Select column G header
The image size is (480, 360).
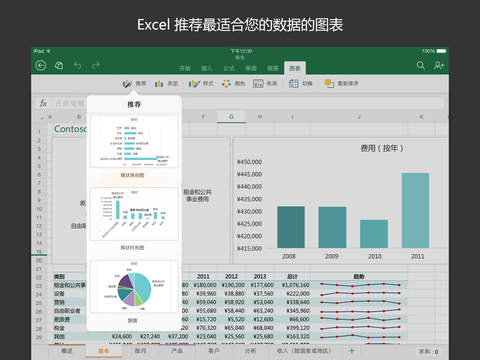coord(231,117)
